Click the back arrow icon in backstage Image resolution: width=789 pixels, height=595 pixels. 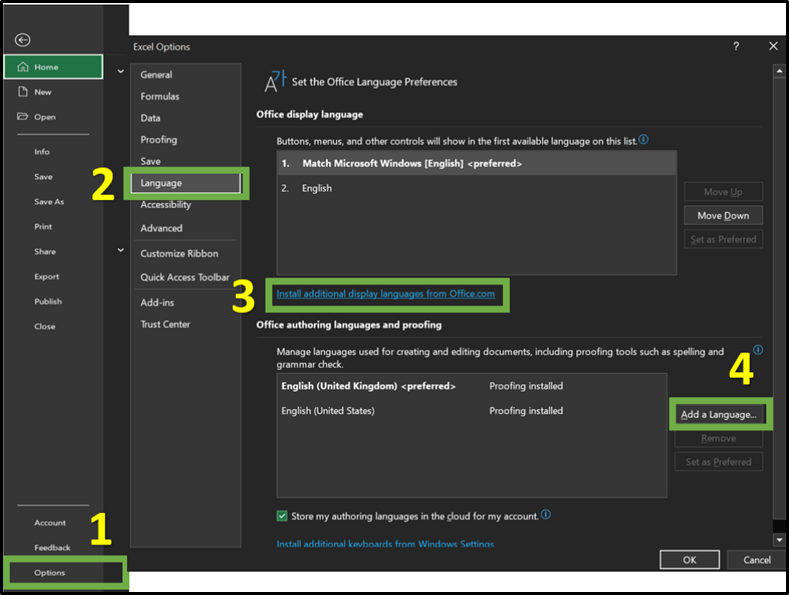[23, 40]
